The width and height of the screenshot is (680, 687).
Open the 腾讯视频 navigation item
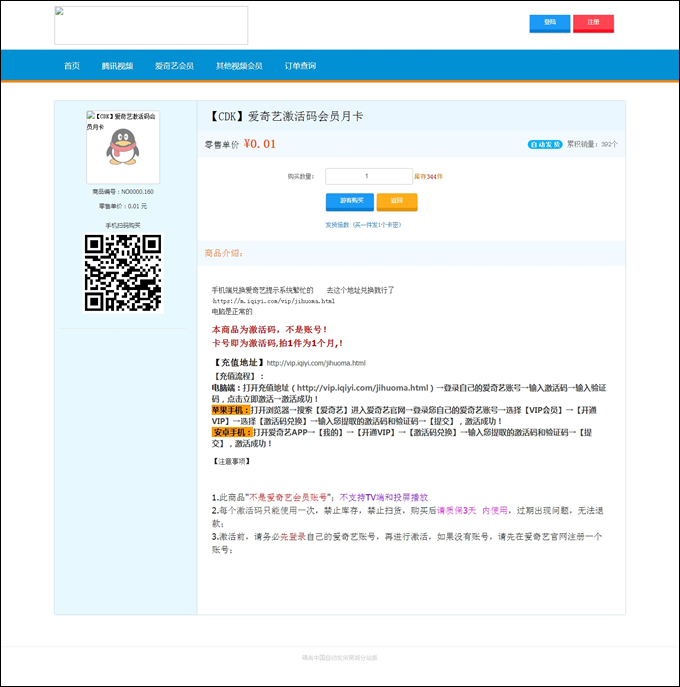point(117,66)
